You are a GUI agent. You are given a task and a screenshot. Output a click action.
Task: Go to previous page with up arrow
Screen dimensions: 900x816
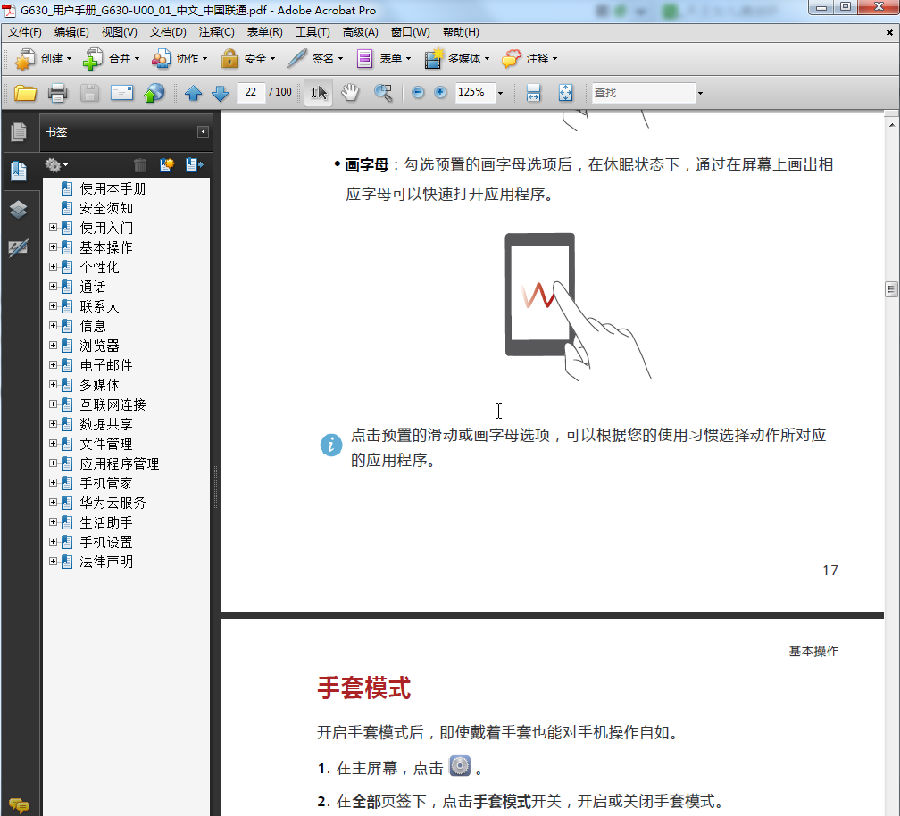tap(194, 92)
